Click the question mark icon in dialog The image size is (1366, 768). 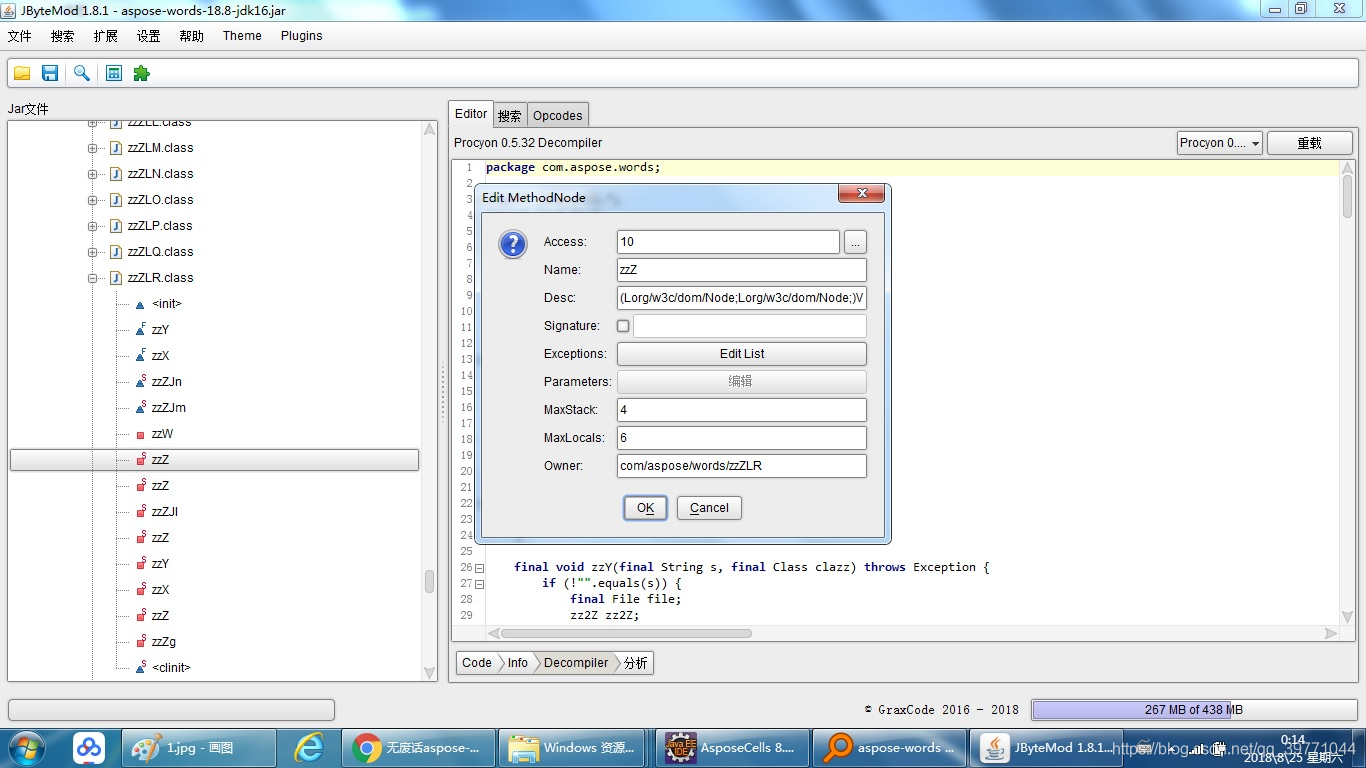512,244
